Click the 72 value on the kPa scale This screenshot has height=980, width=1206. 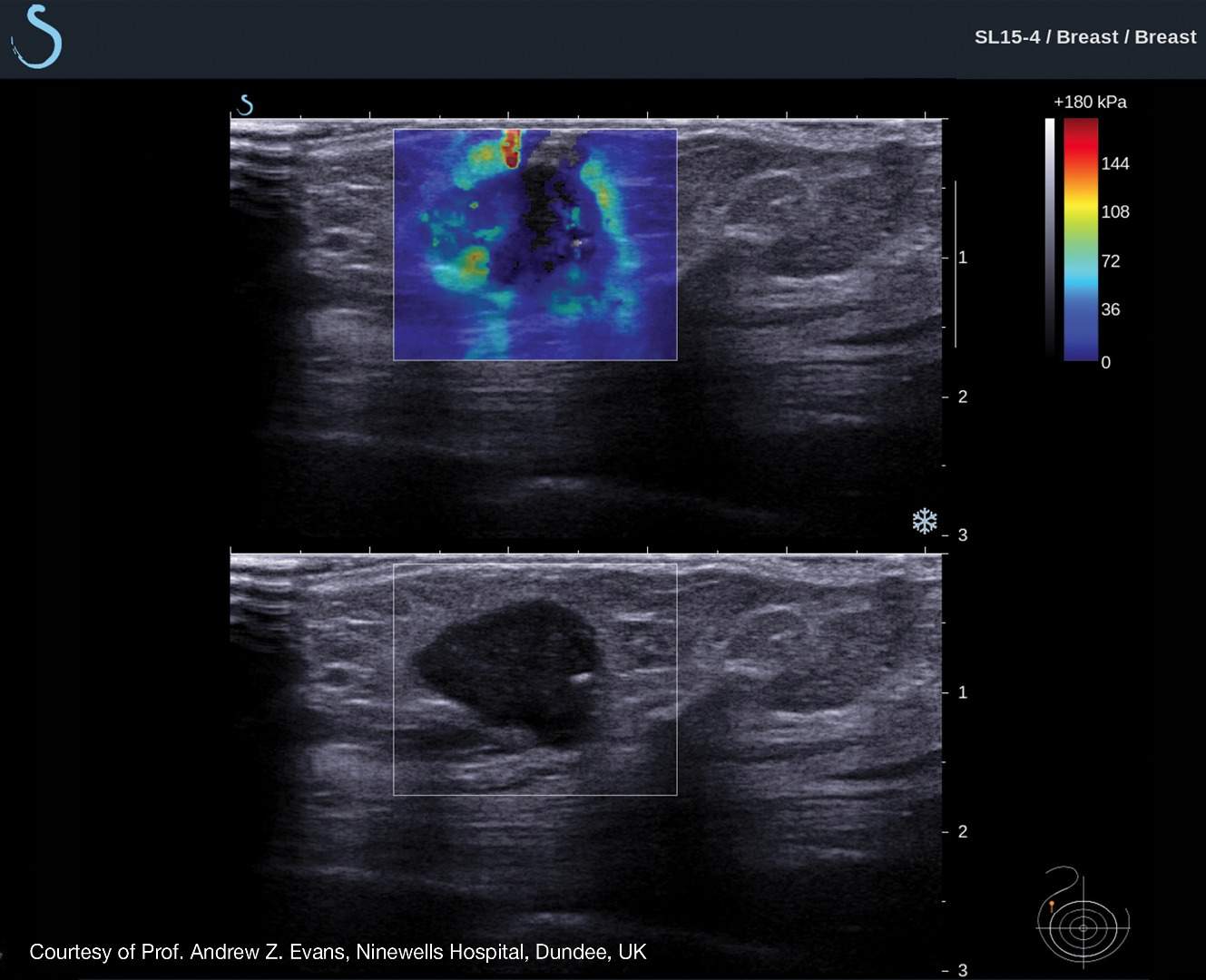[1110, 261]
